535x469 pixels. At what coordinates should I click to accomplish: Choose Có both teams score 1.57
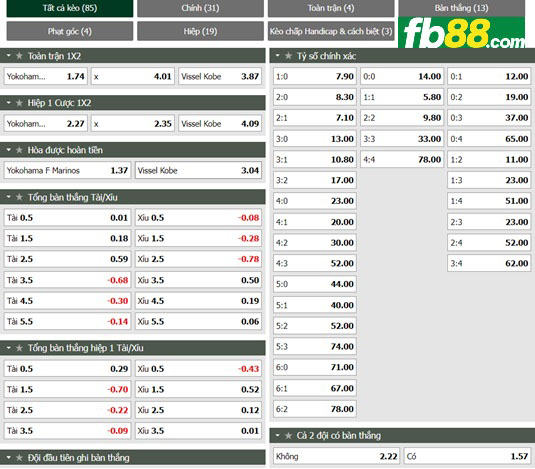coord(467,456)
